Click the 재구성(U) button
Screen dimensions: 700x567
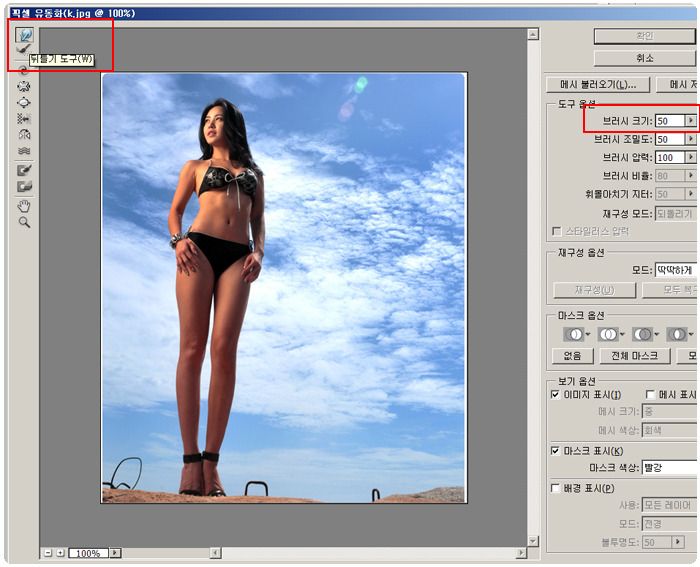(595, 290)
